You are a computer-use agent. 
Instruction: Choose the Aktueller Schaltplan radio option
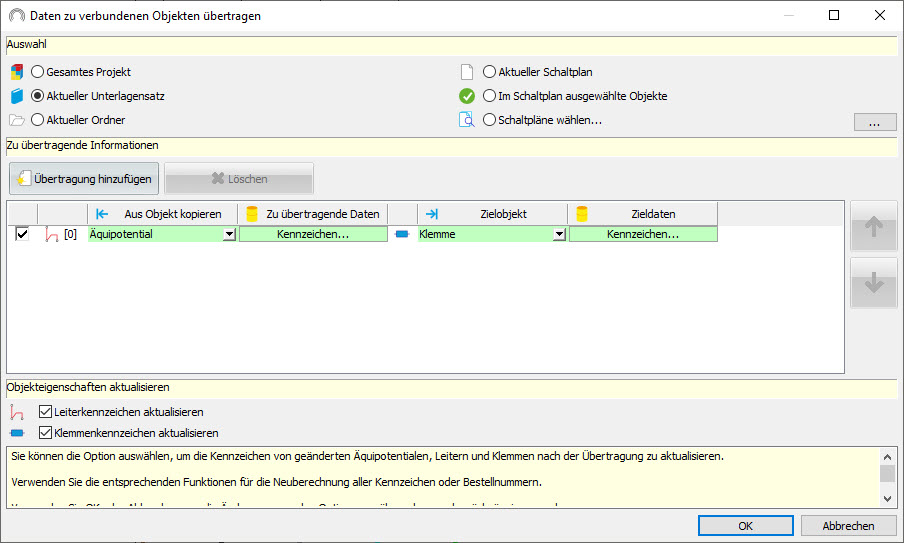490,72
